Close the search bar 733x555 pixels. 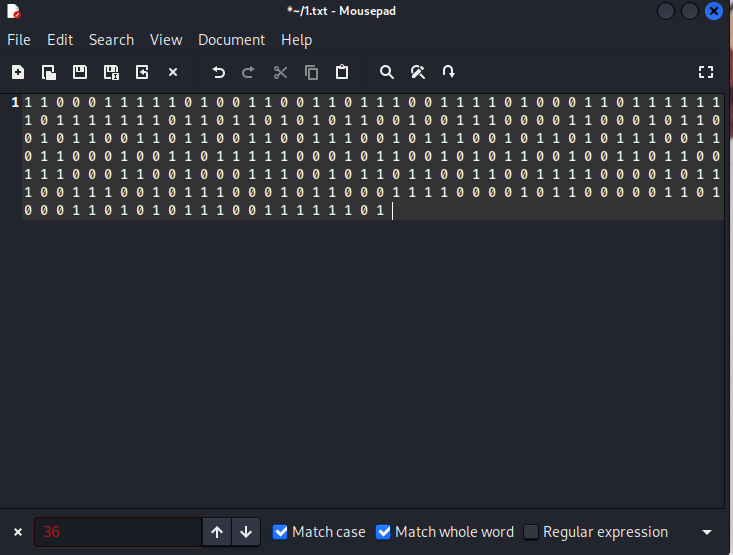point(18,532)
